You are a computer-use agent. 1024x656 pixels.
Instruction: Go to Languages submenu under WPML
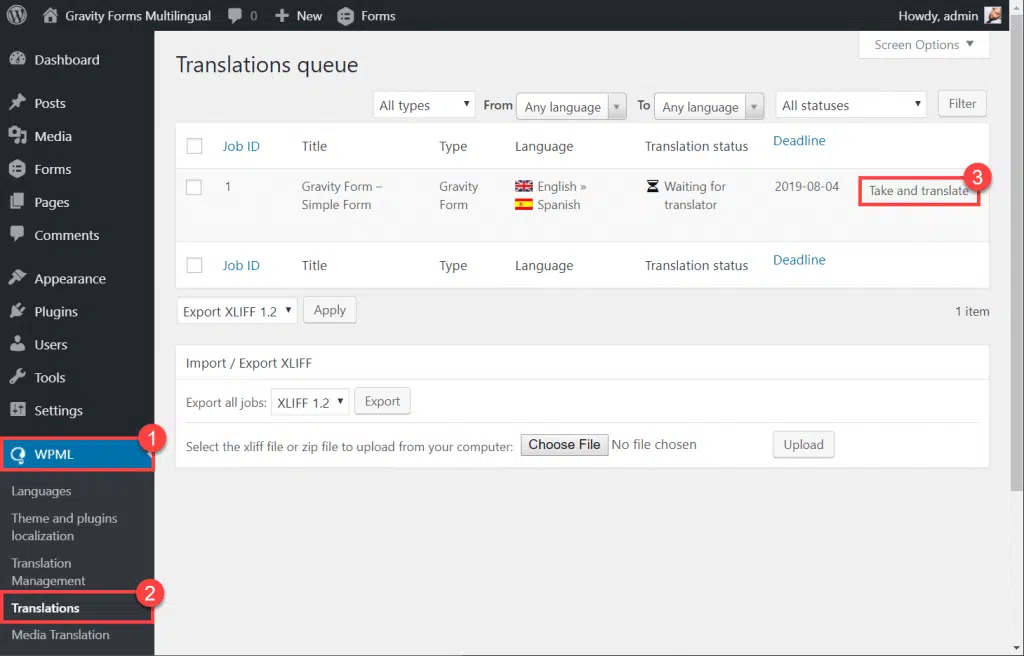pos(41,491)
